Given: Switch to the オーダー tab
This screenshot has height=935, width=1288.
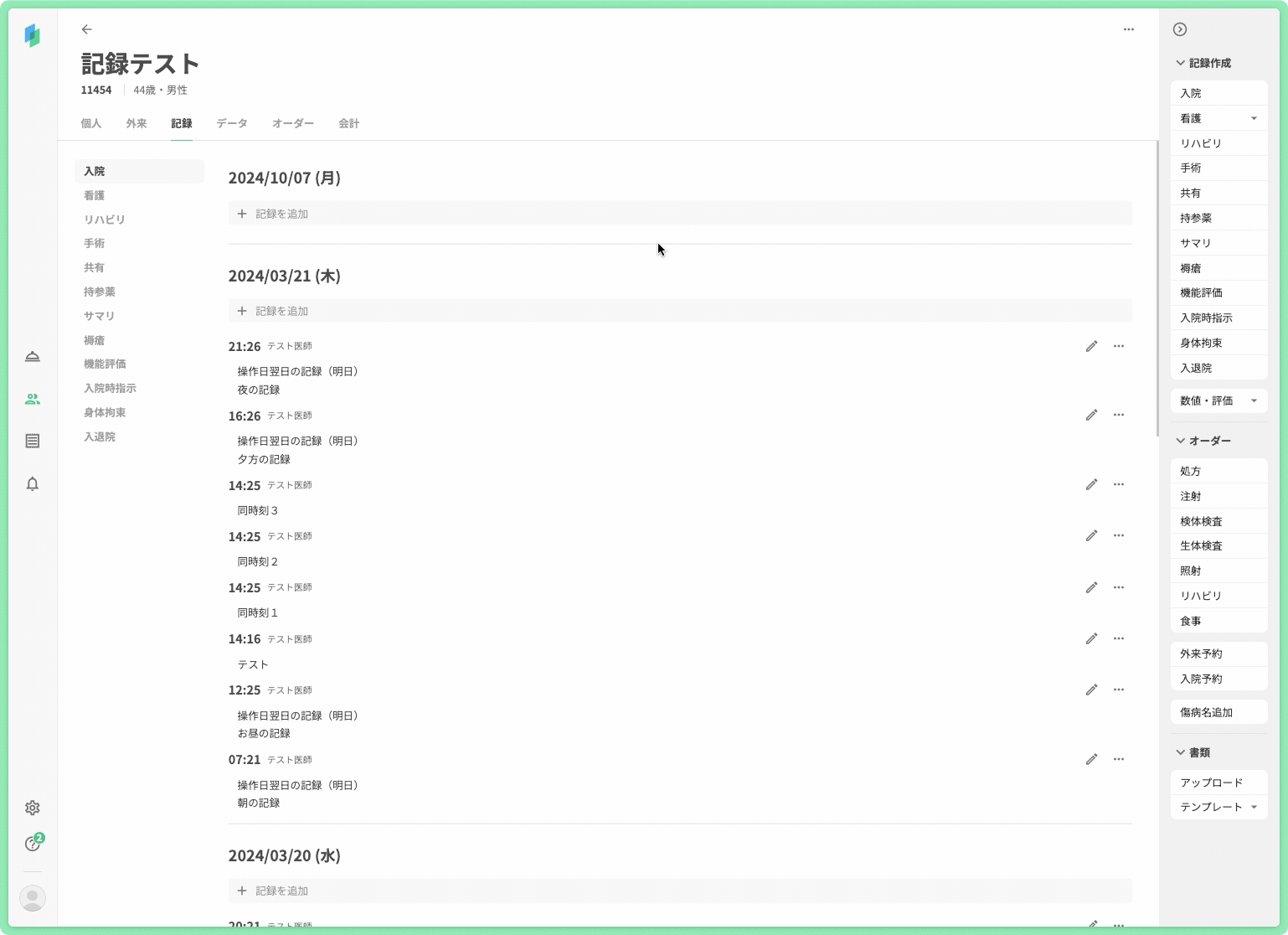Looking at the screenshot, I should 293,123.
